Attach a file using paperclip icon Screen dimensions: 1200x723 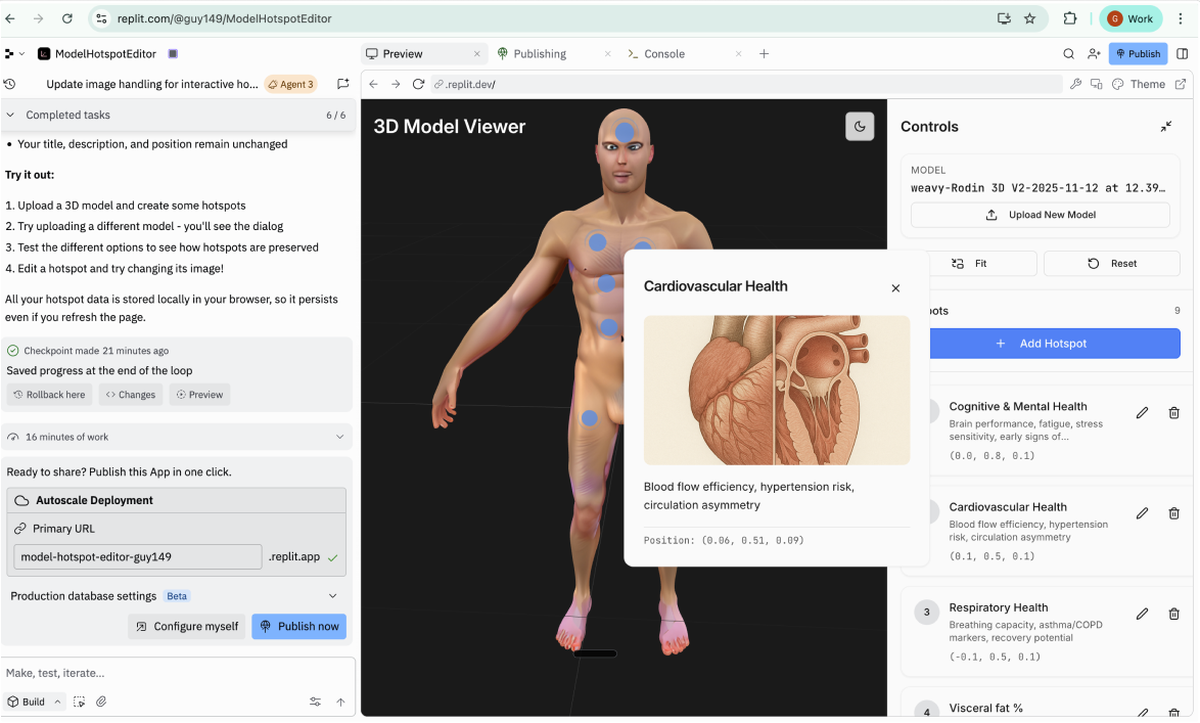pyautogui.click(x=101, y=702)
